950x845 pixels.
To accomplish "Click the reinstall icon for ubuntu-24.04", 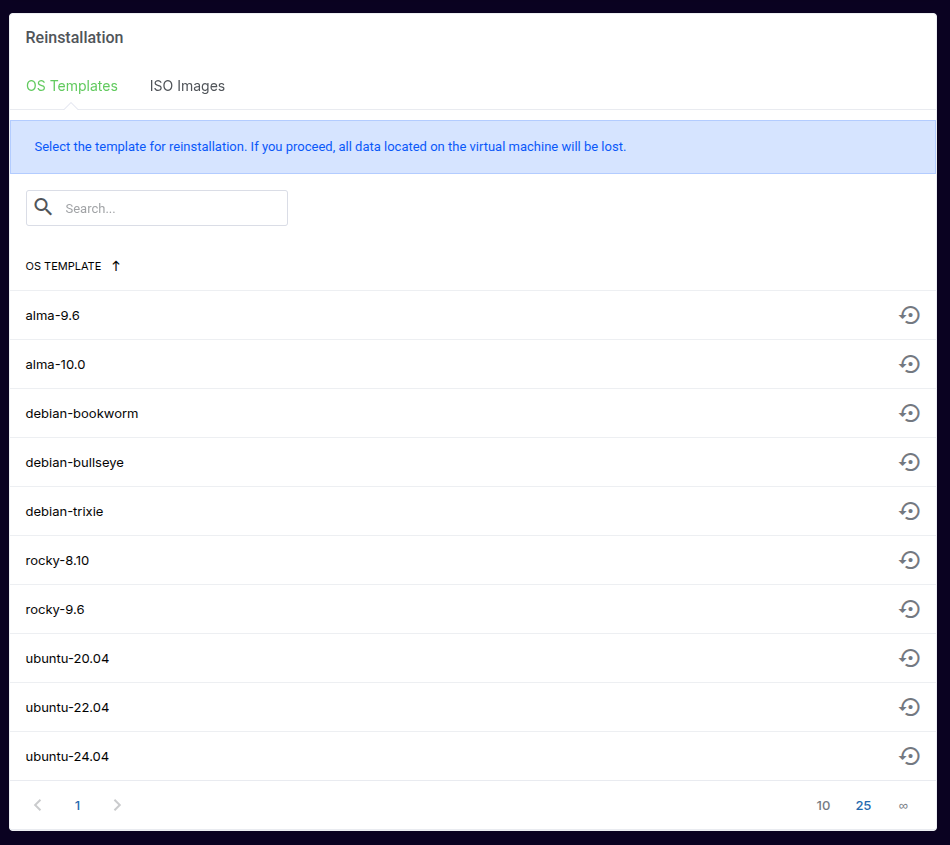I will tap(909, 756).
